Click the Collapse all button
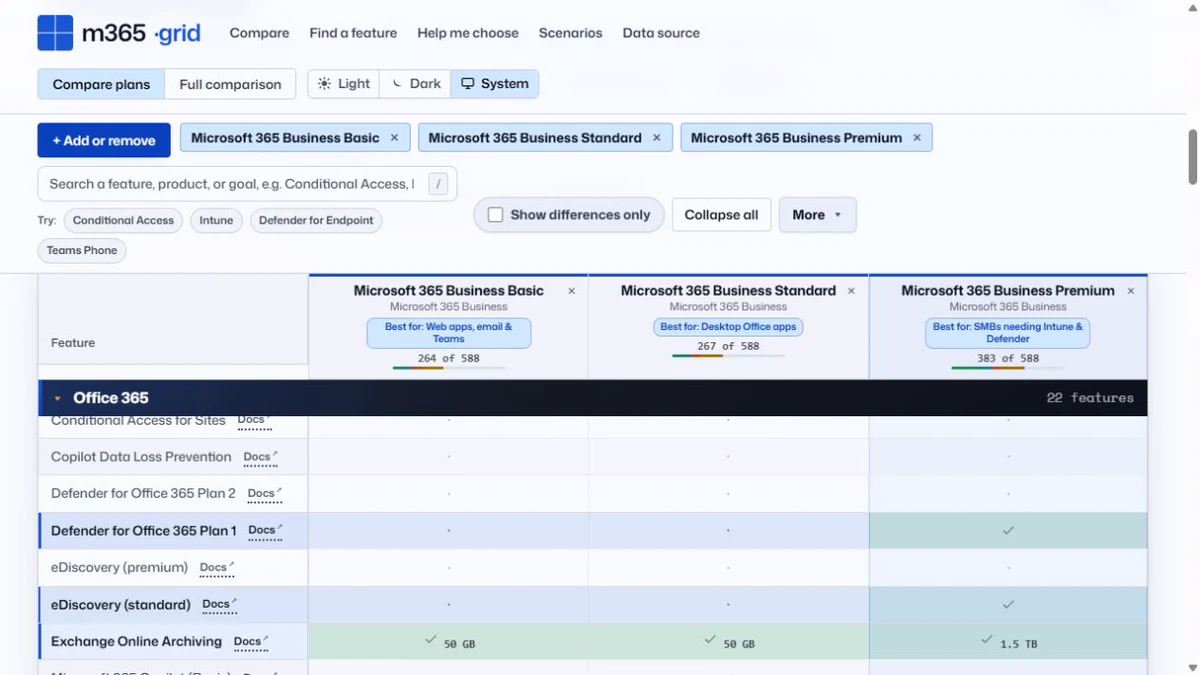Screen dimensions: 1200x675 [x=721, y=215]
